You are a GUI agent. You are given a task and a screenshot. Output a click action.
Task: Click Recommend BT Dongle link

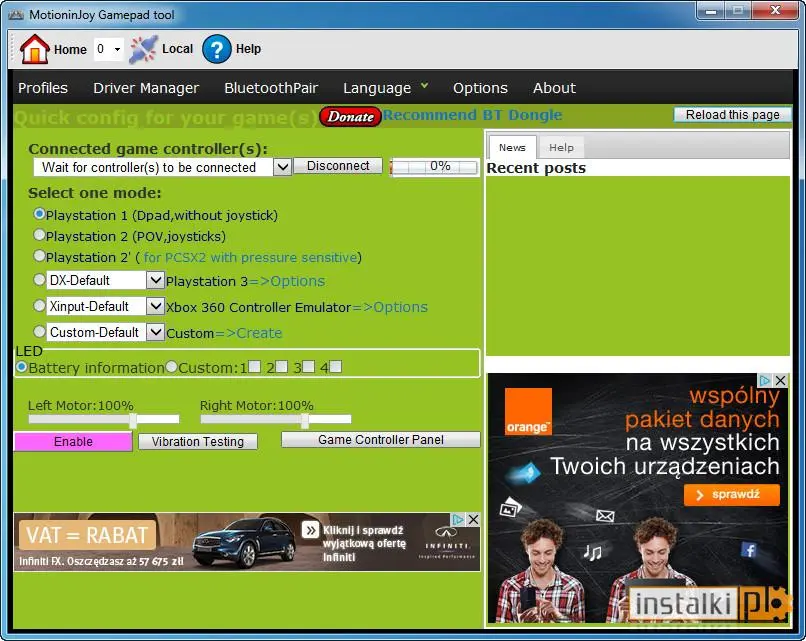point(472,115)
